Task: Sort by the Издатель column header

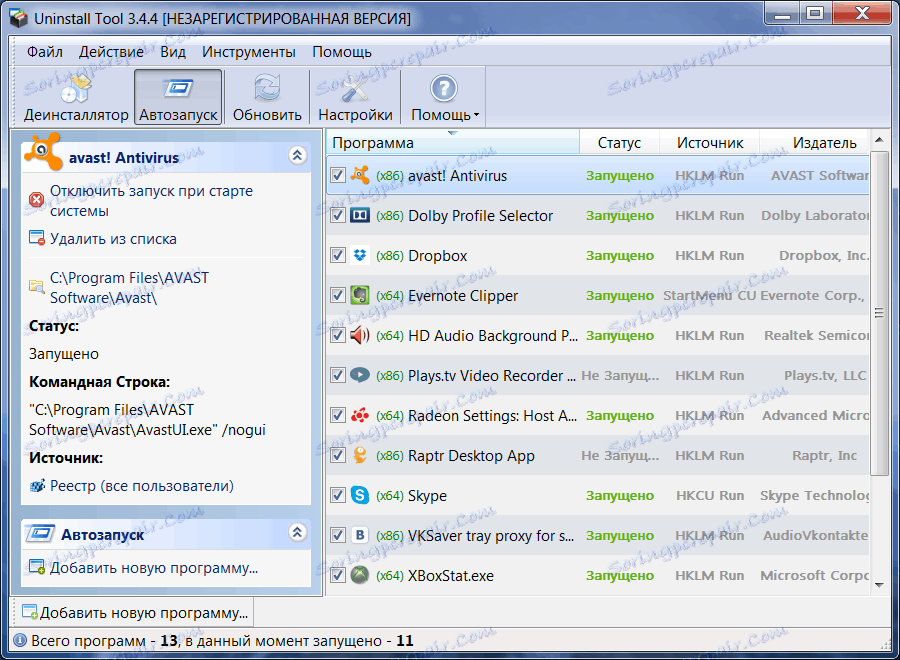Action: click(815, 142)
